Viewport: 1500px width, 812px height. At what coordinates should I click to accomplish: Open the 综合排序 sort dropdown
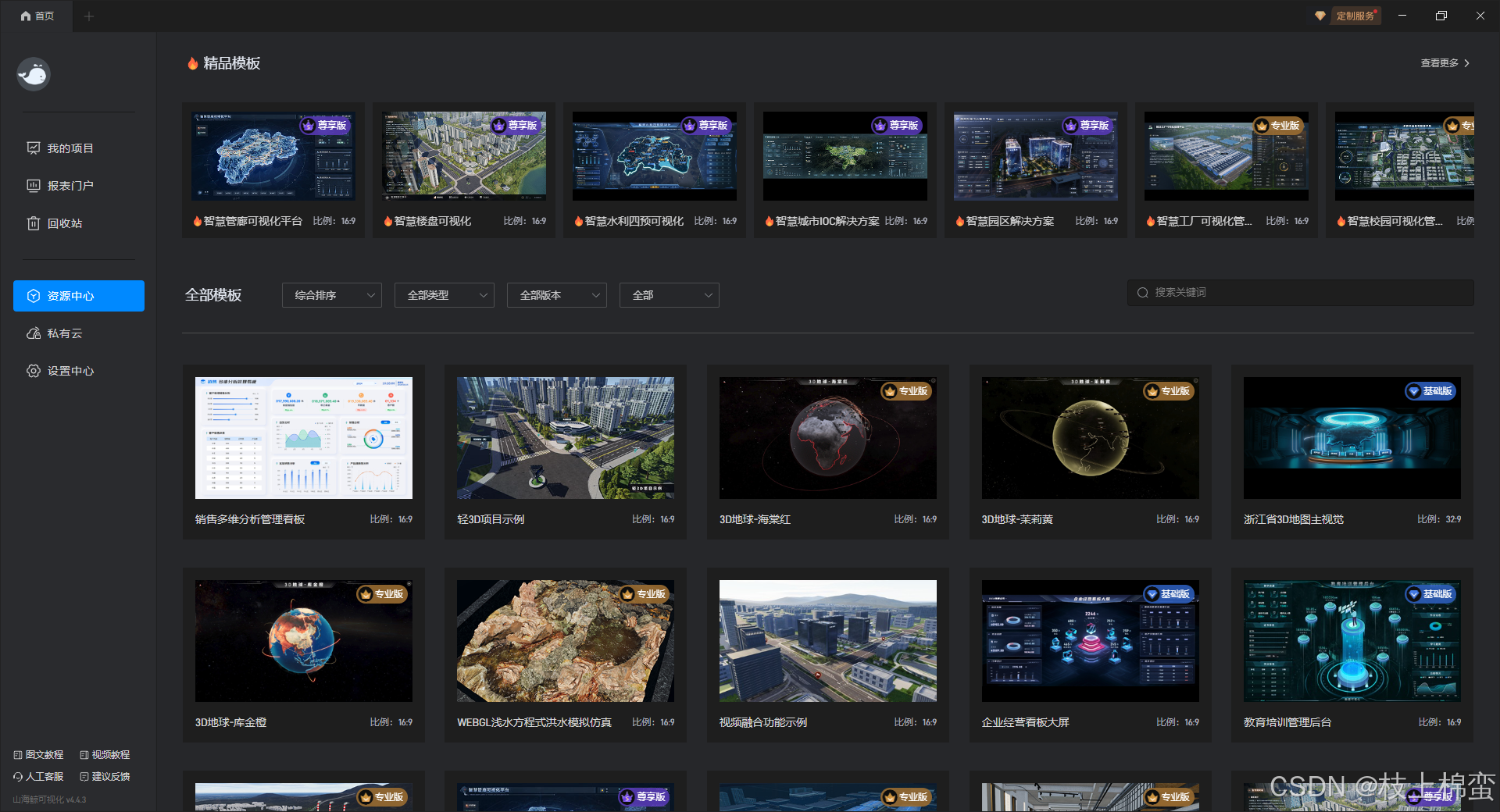tap(332, 295)
